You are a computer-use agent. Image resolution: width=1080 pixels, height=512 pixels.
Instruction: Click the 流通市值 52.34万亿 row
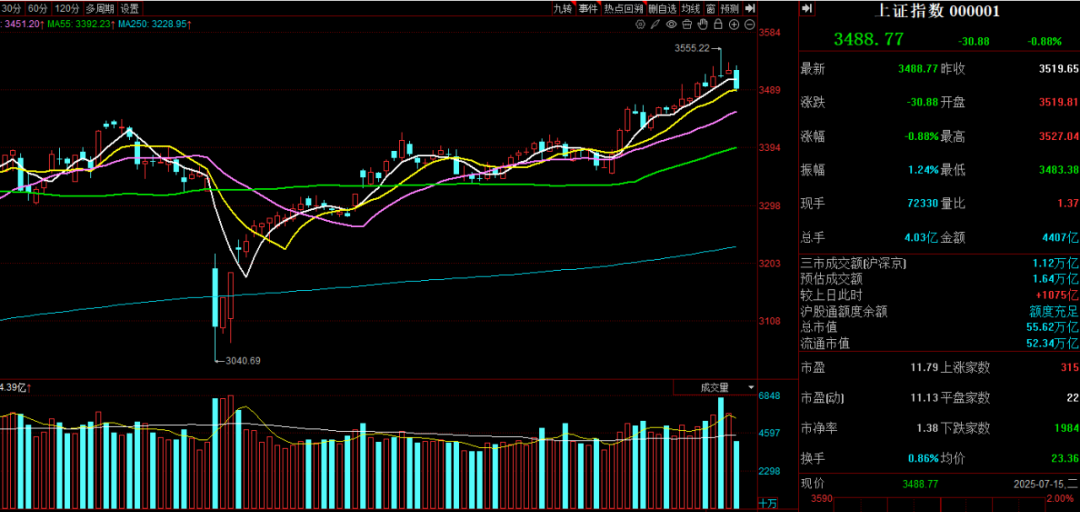pyautogui.click(x=939, y=343)
